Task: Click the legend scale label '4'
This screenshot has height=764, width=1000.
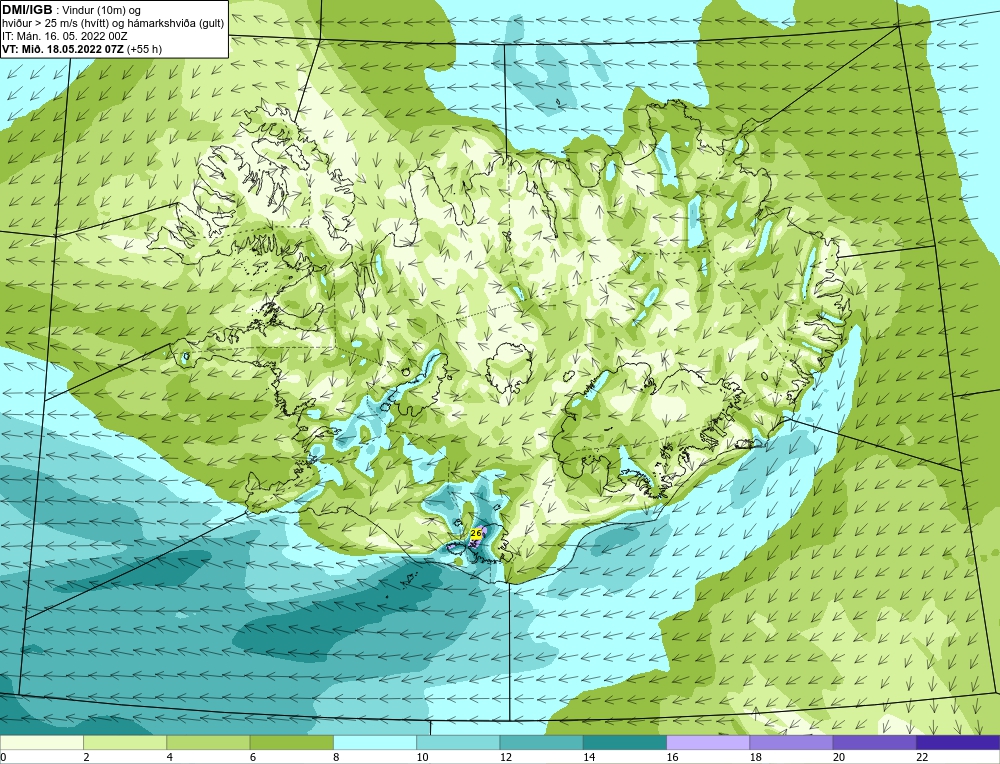Action: click(x=170, y=757)
